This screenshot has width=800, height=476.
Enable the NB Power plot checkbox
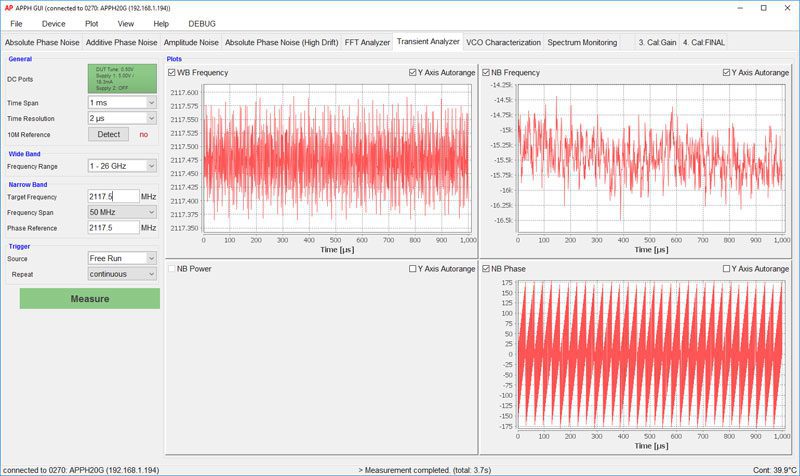pos(172,269)
